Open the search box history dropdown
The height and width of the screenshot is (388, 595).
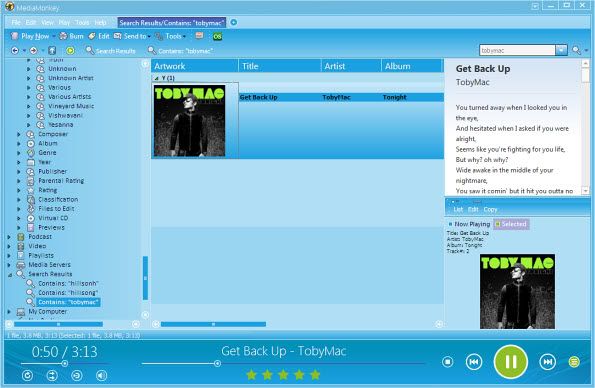click(561, 50)
